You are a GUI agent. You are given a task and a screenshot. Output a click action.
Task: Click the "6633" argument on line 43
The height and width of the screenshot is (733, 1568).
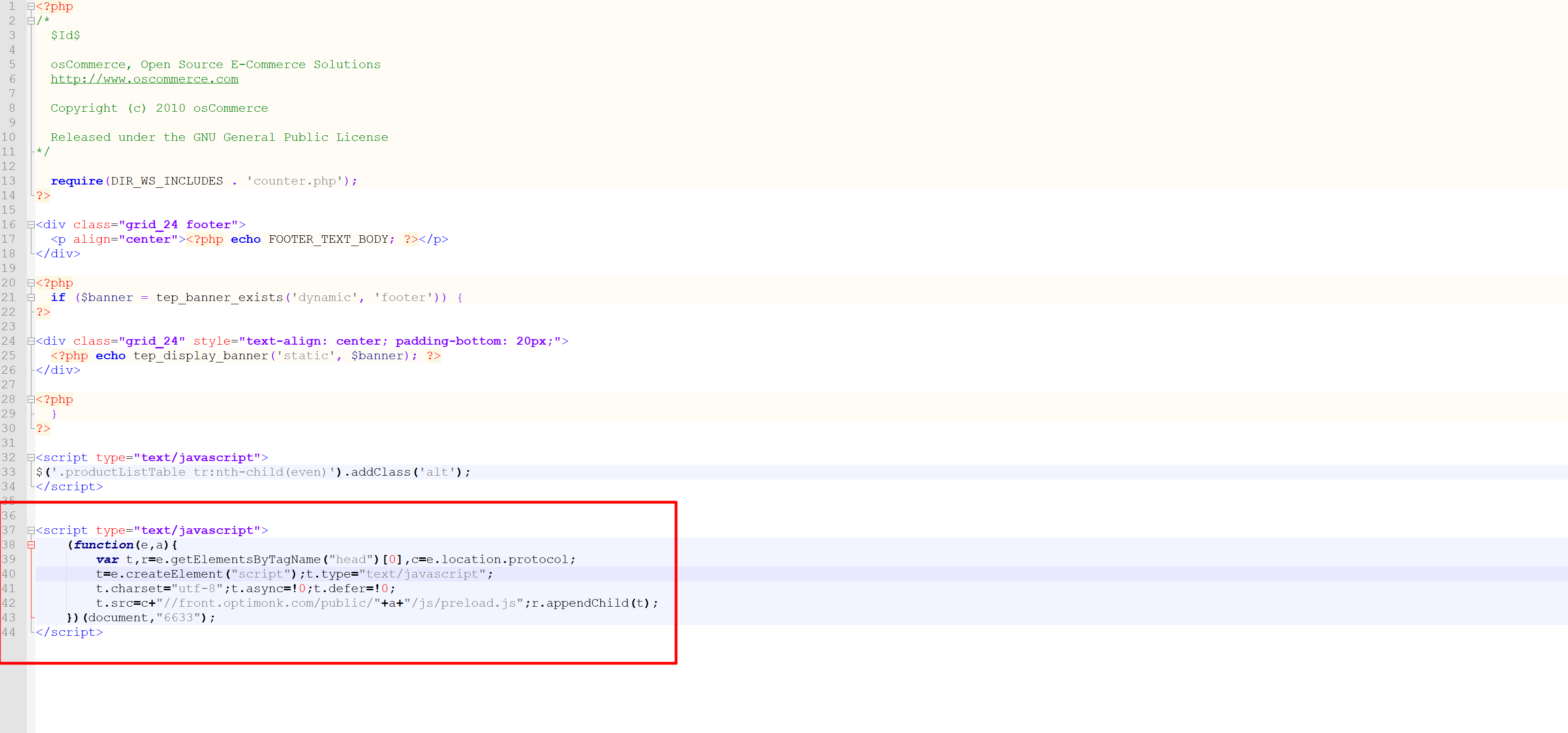coord(178,618)
